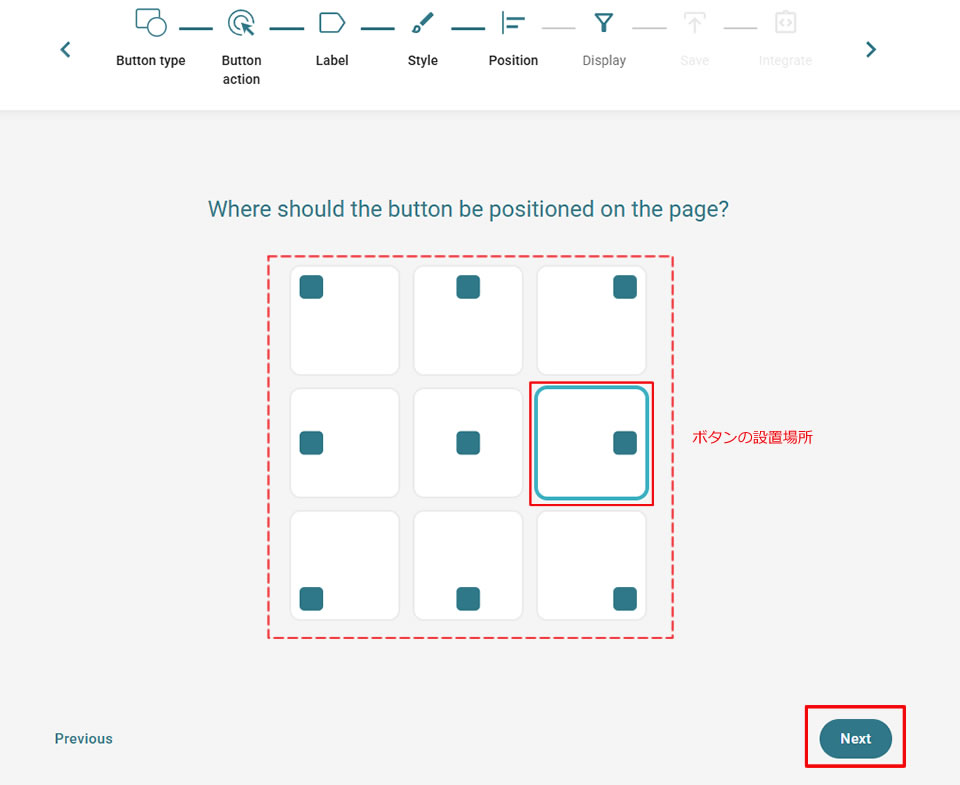Click the left chevron to scroll steps
The height and width of the screenshot is (785, 960).
[x=65, y=48]
